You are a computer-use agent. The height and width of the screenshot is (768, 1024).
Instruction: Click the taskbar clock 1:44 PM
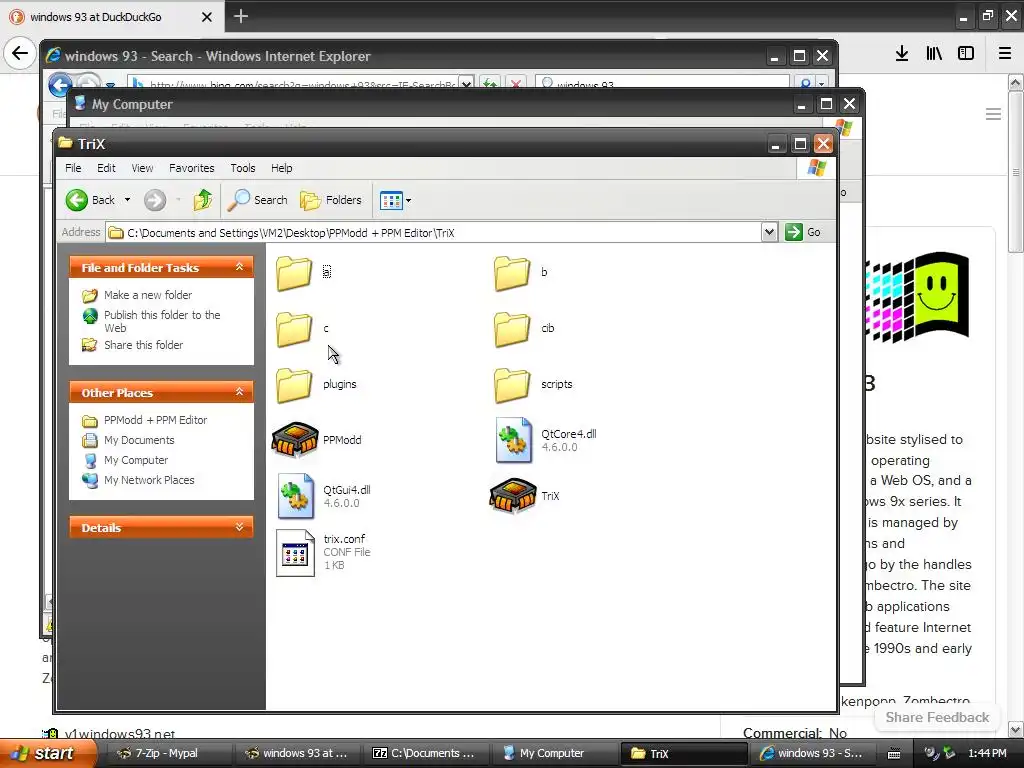click(x=987, y=753)
